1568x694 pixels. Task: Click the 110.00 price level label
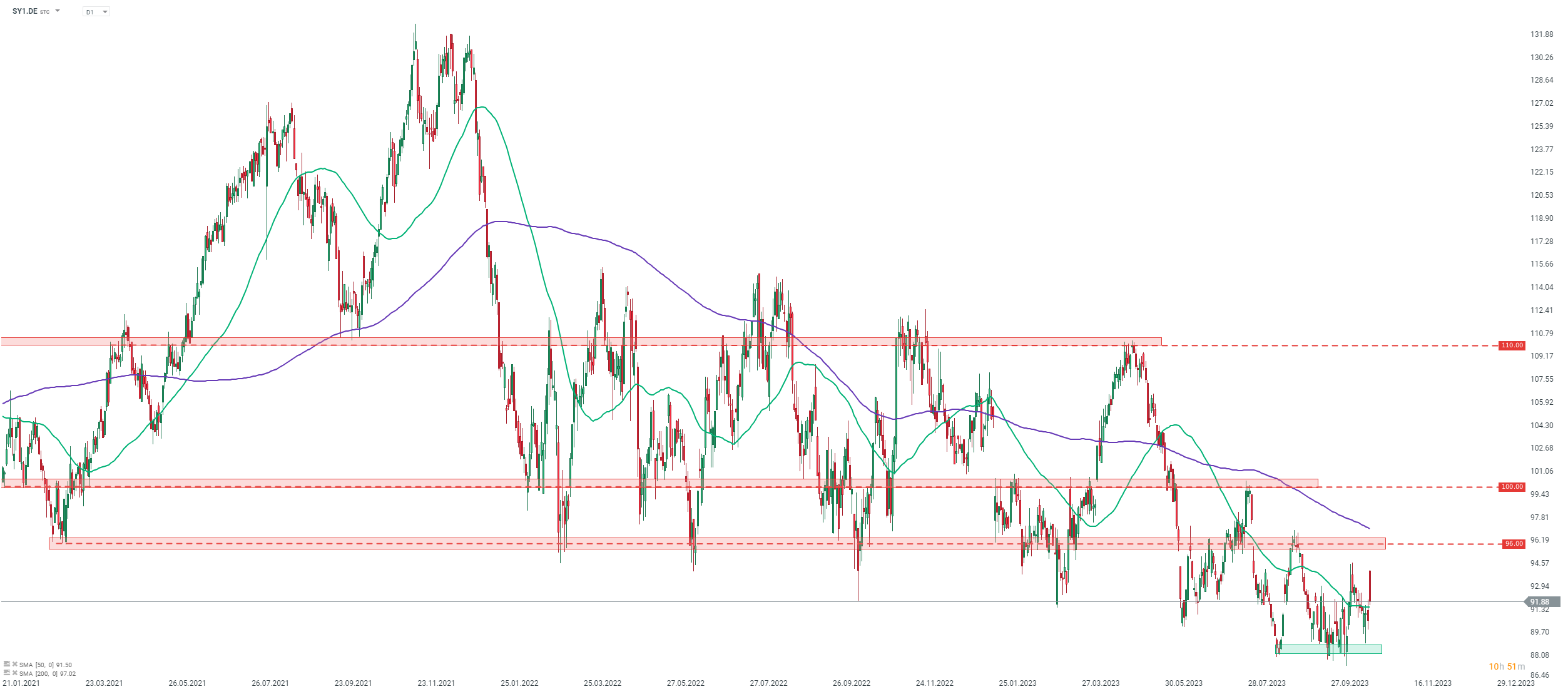pyautogui.click(x=1512, y=345)
